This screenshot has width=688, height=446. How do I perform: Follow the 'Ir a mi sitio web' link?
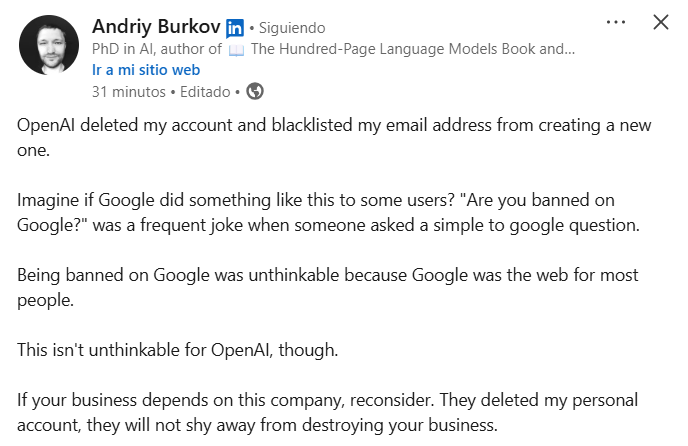point(146,70)
